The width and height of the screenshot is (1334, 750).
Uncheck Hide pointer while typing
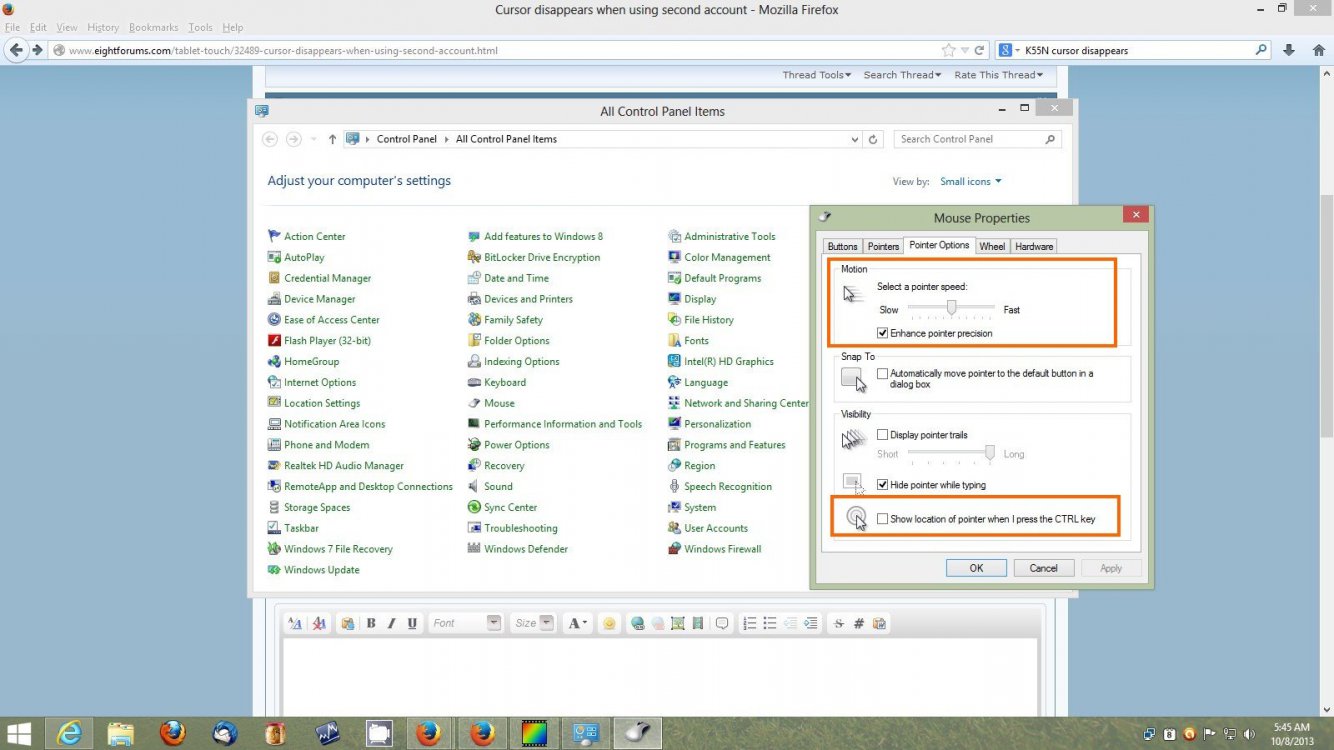(x=882, y=485)
